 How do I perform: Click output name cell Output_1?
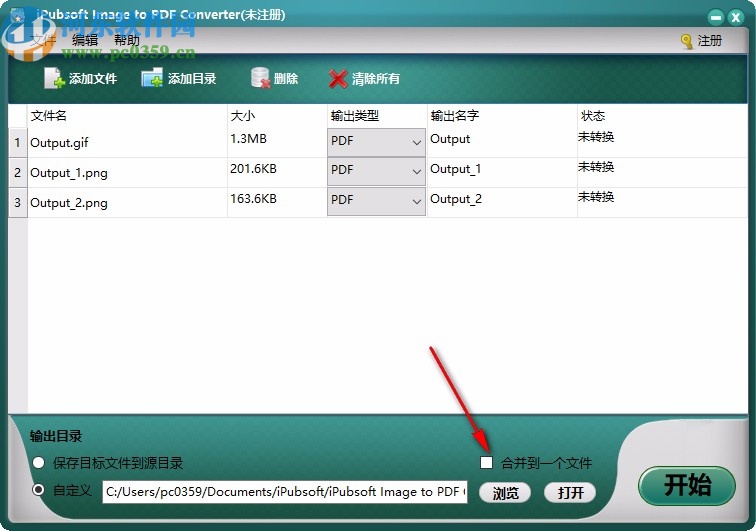click(x=456, y=169)
